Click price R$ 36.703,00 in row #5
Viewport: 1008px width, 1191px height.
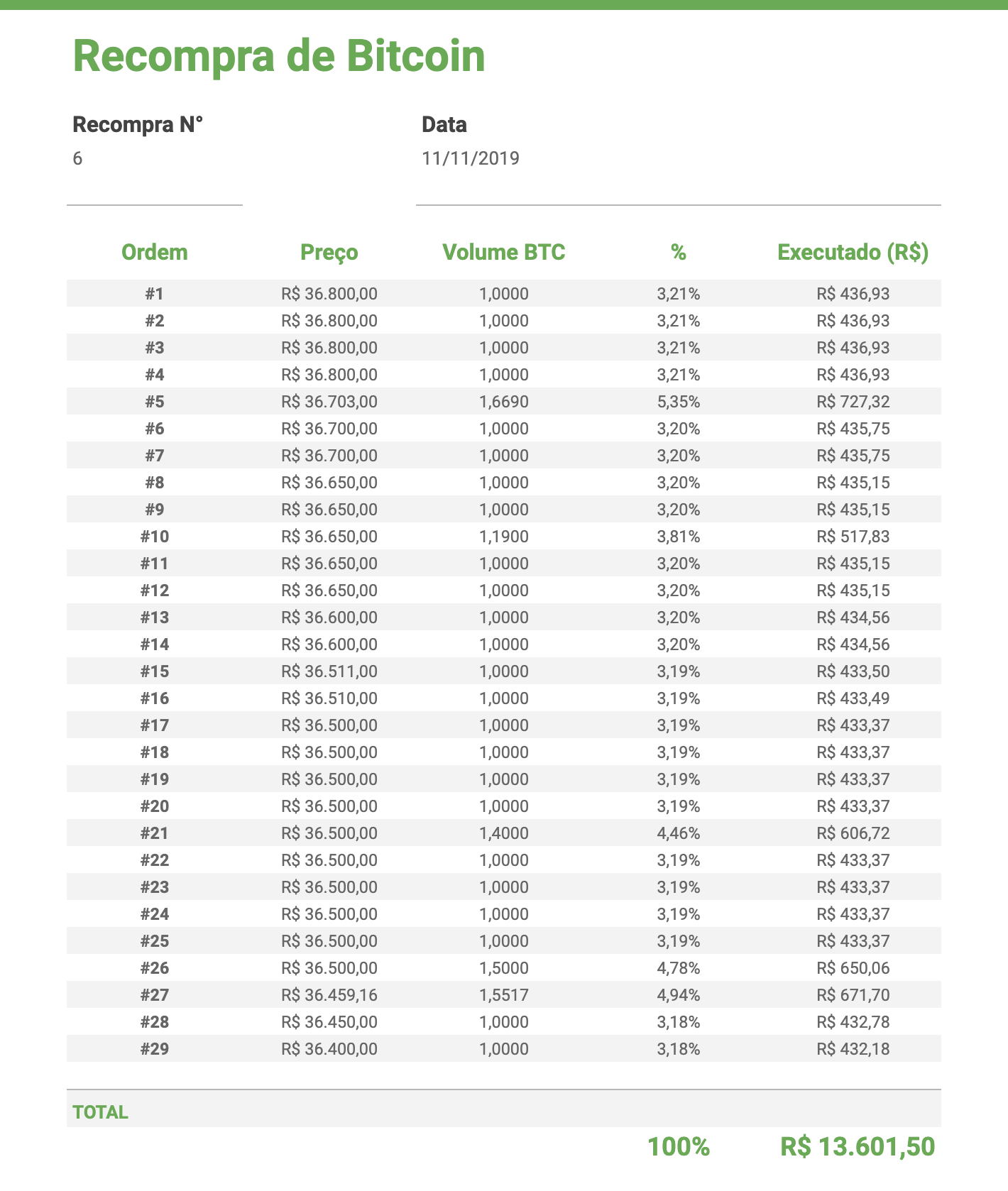coord(329,402)
